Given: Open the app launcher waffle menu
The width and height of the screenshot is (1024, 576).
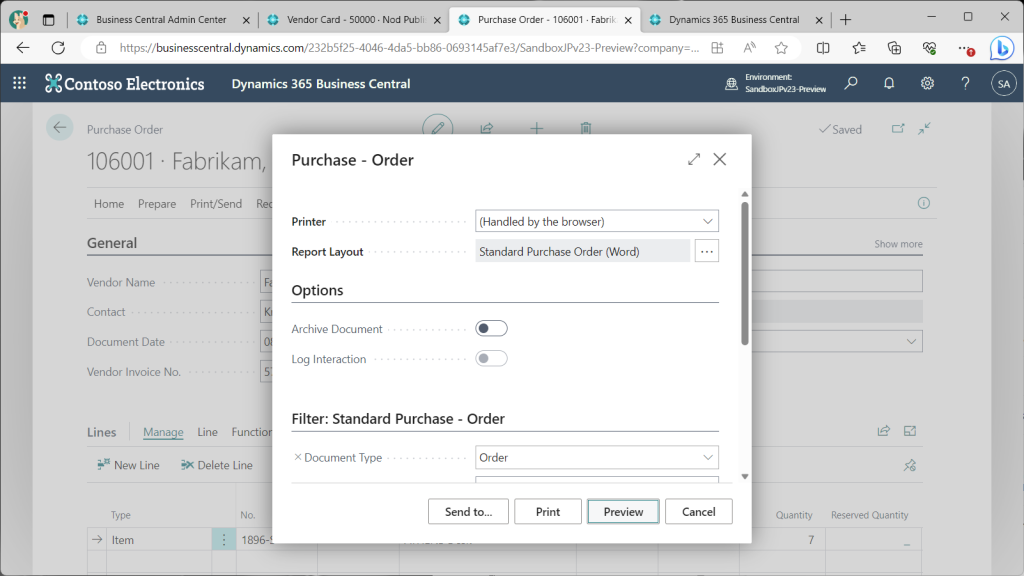Looking at the screenshot, I should click(x=20, y=83).
